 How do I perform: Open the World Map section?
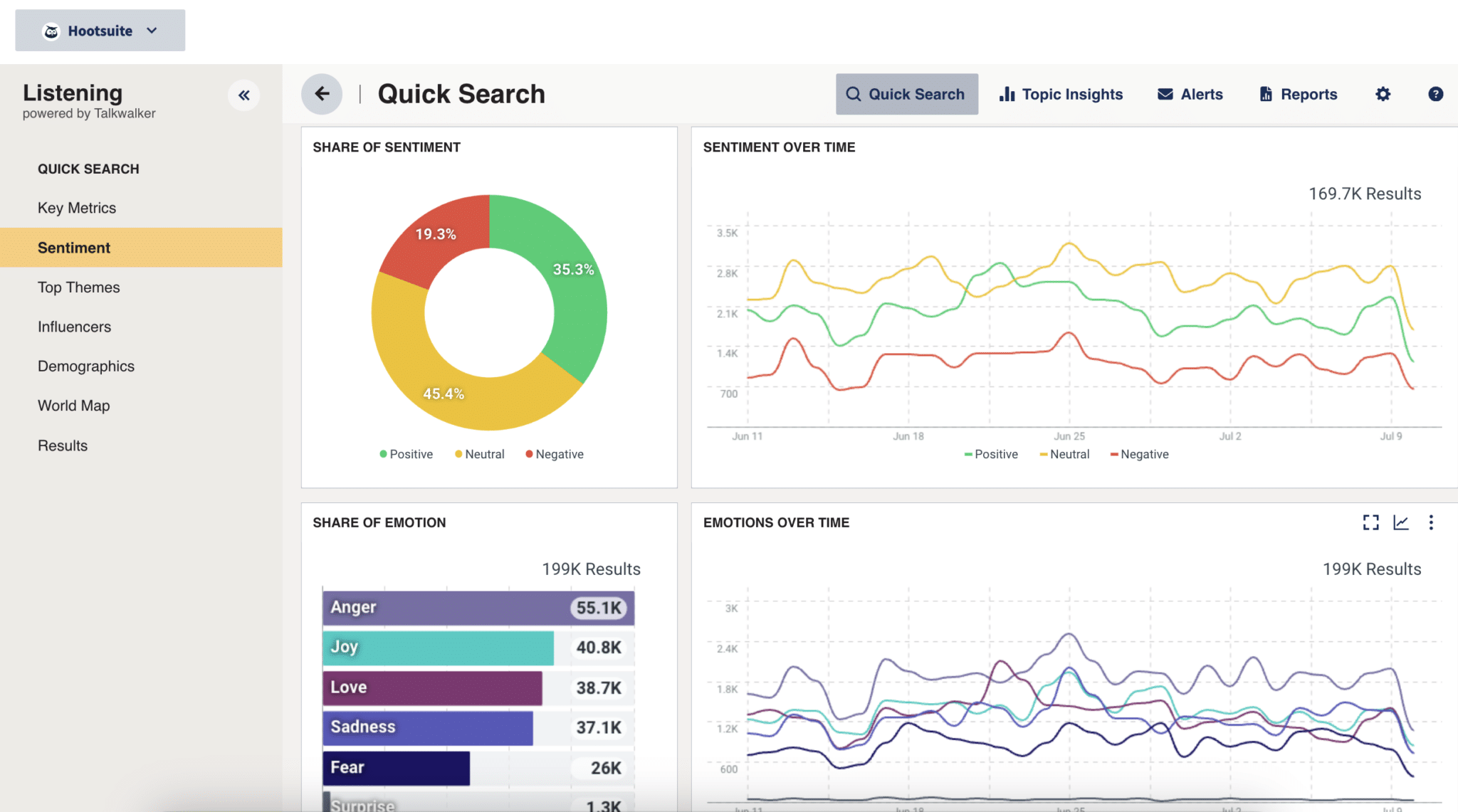click(73, 405)
